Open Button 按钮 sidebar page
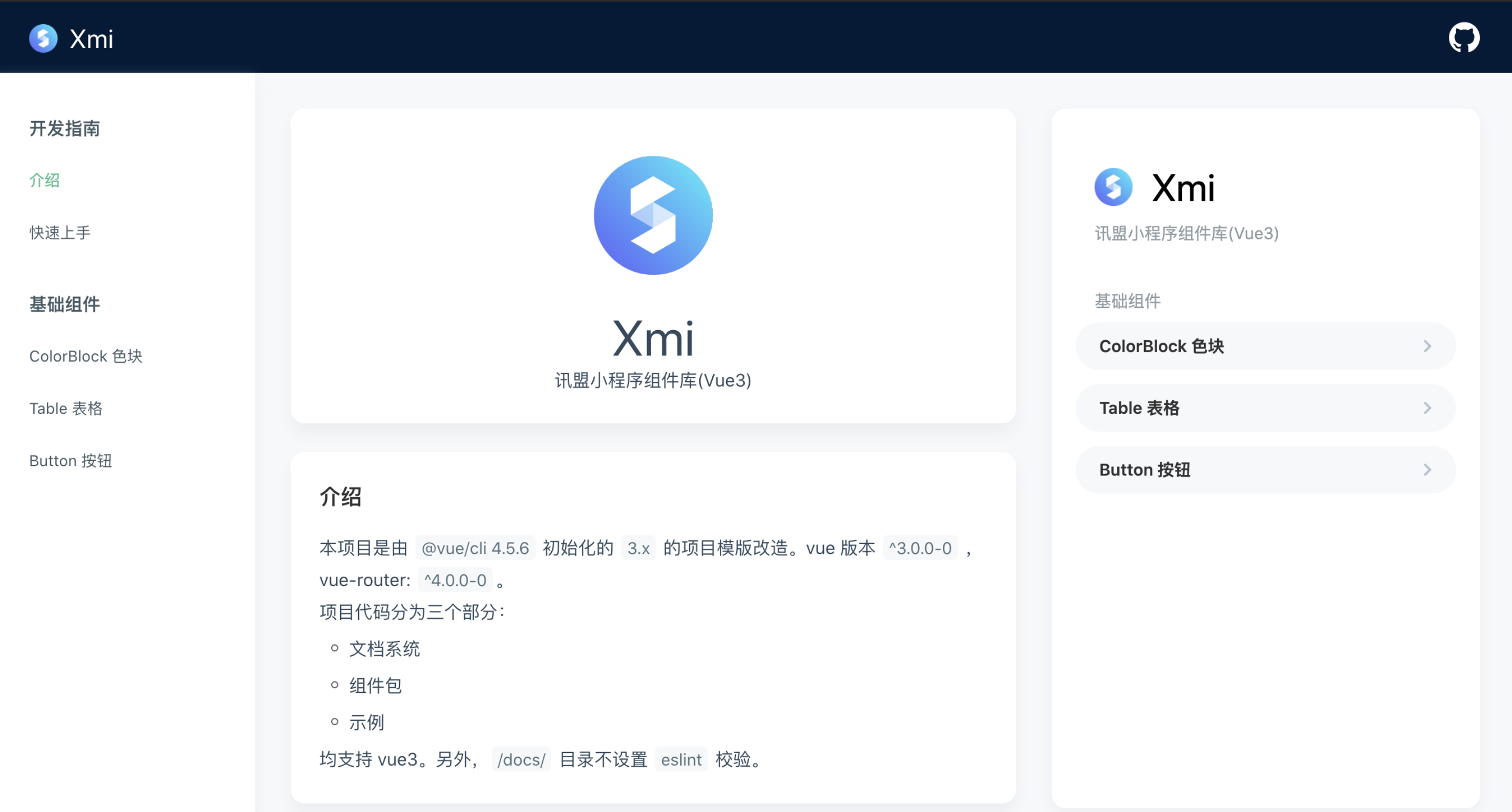This screenshot has height=812, width=1512. [71, 461]
